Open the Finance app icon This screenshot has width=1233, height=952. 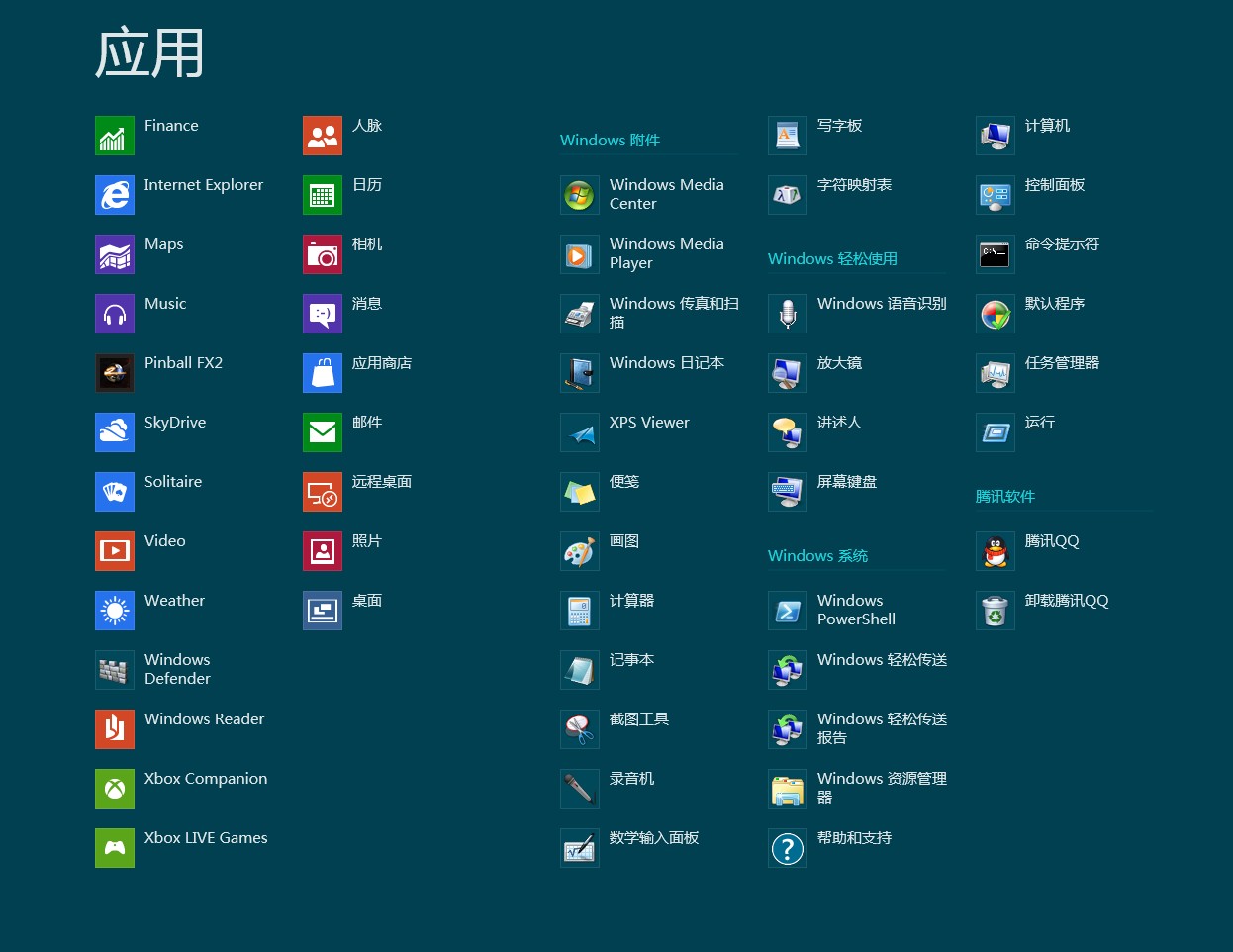click(115, 136)
